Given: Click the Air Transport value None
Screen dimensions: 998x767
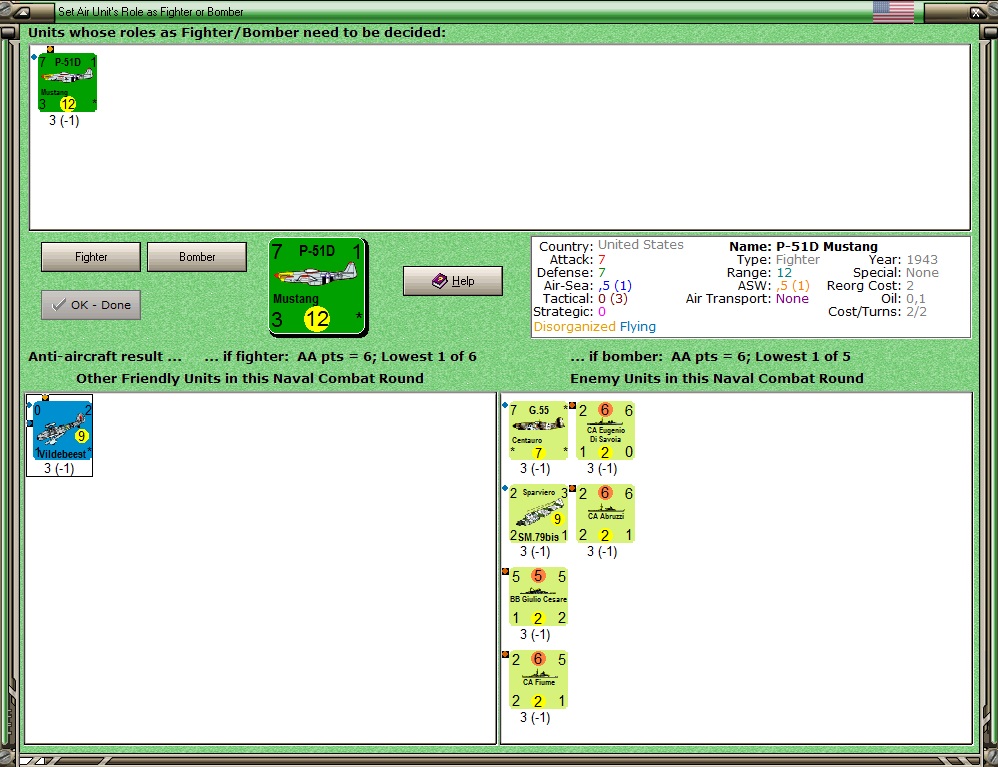Looking at the screenshot, I should 792,299.
